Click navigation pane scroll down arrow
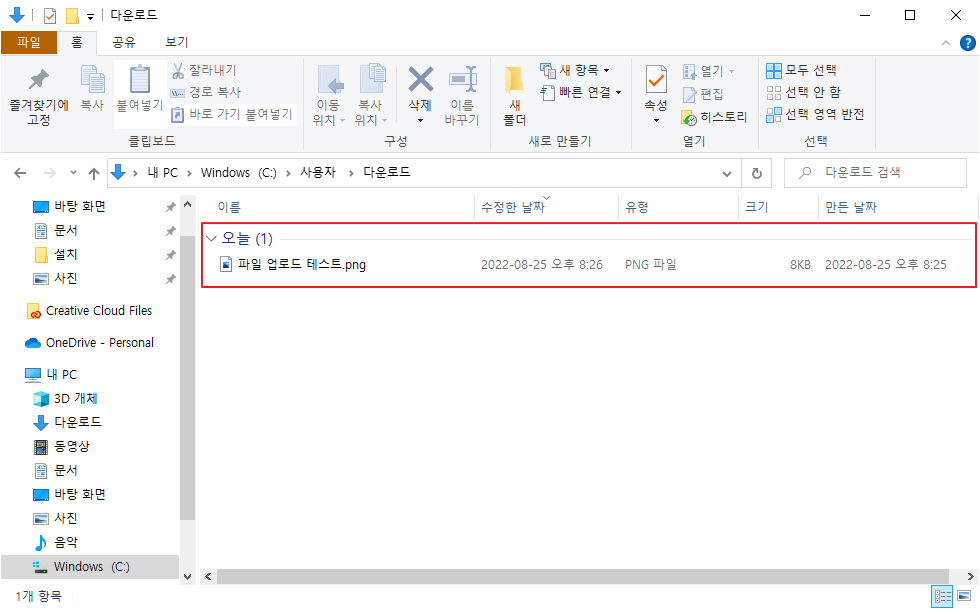 [188, 576]
